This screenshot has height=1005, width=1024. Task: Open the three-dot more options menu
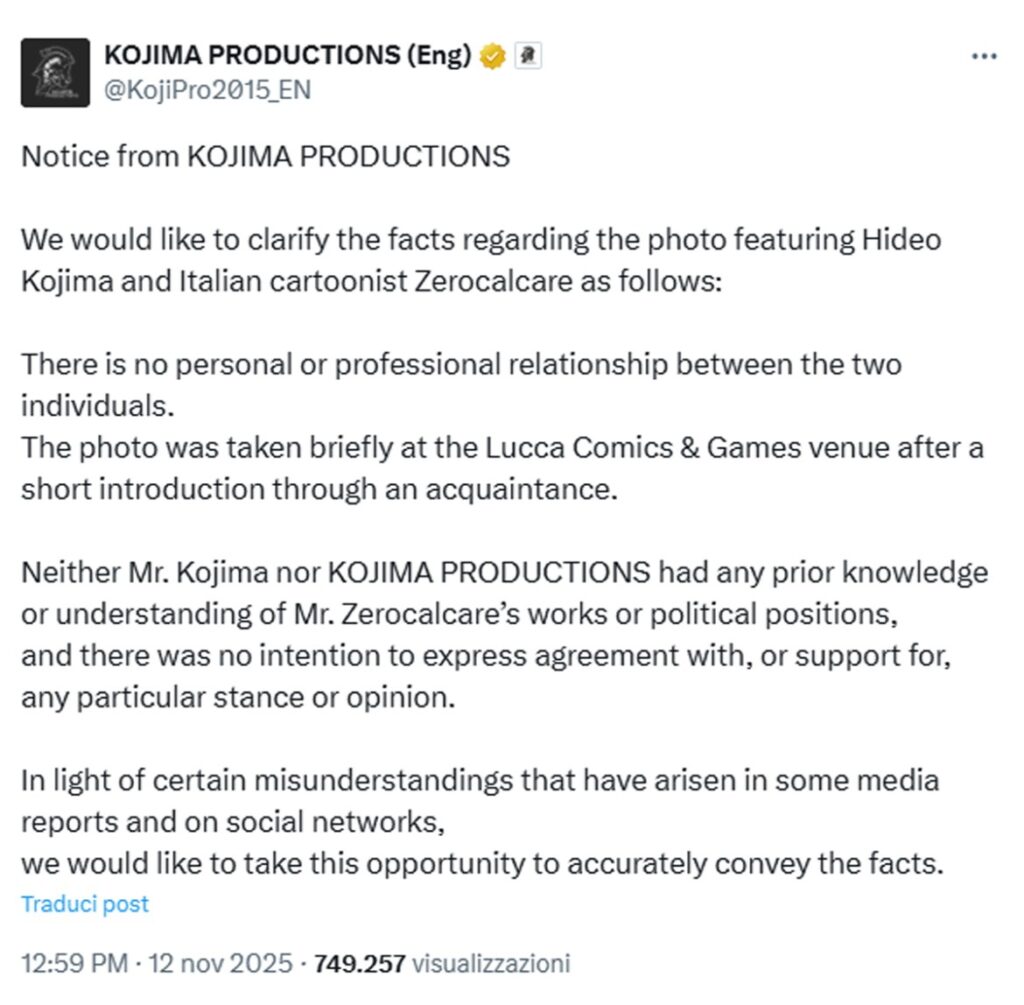coord(984,58)
